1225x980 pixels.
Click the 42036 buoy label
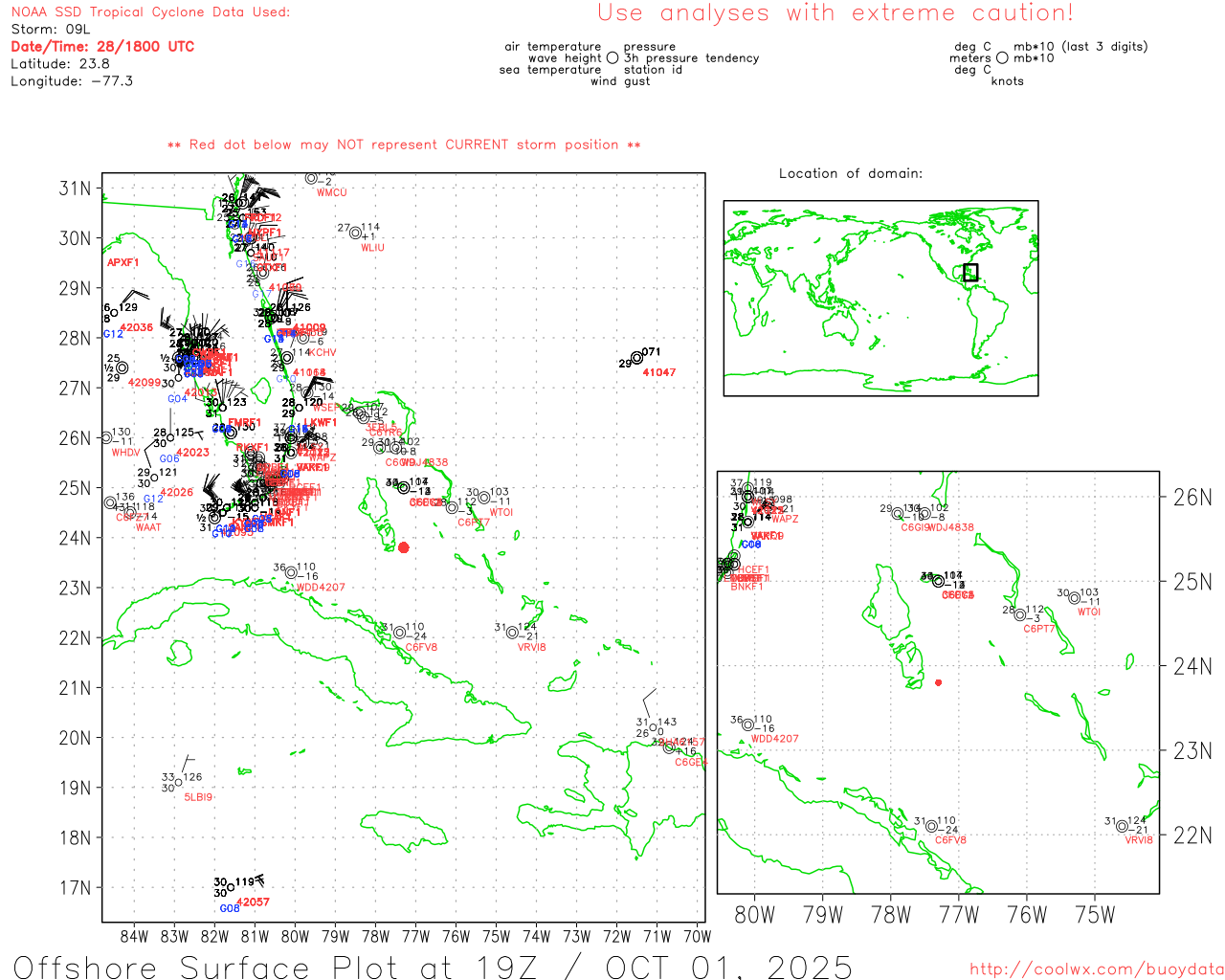coord(136,327)
